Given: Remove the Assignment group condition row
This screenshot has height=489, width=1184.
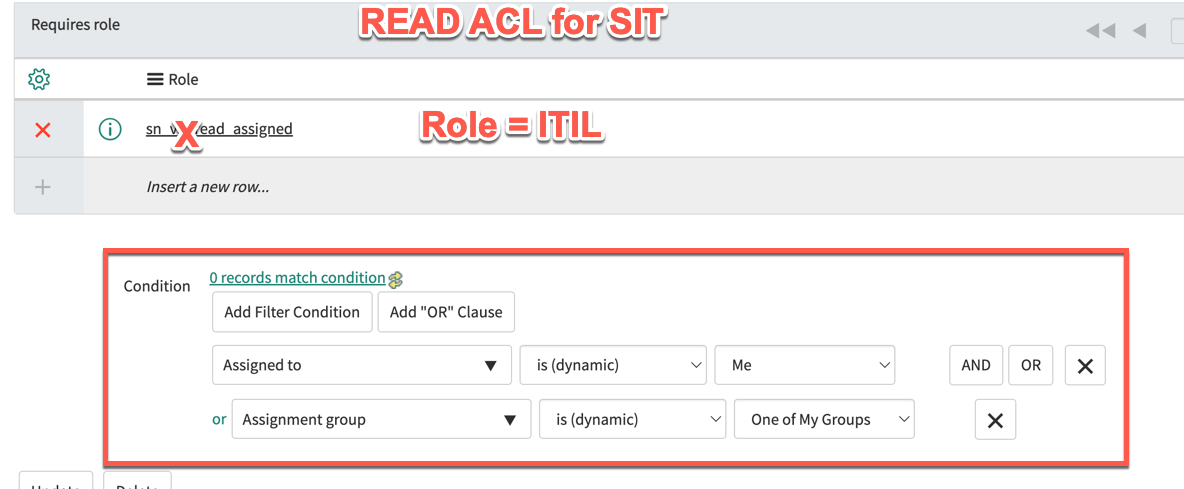Looking at the screenshot, I should click(995, 420).
